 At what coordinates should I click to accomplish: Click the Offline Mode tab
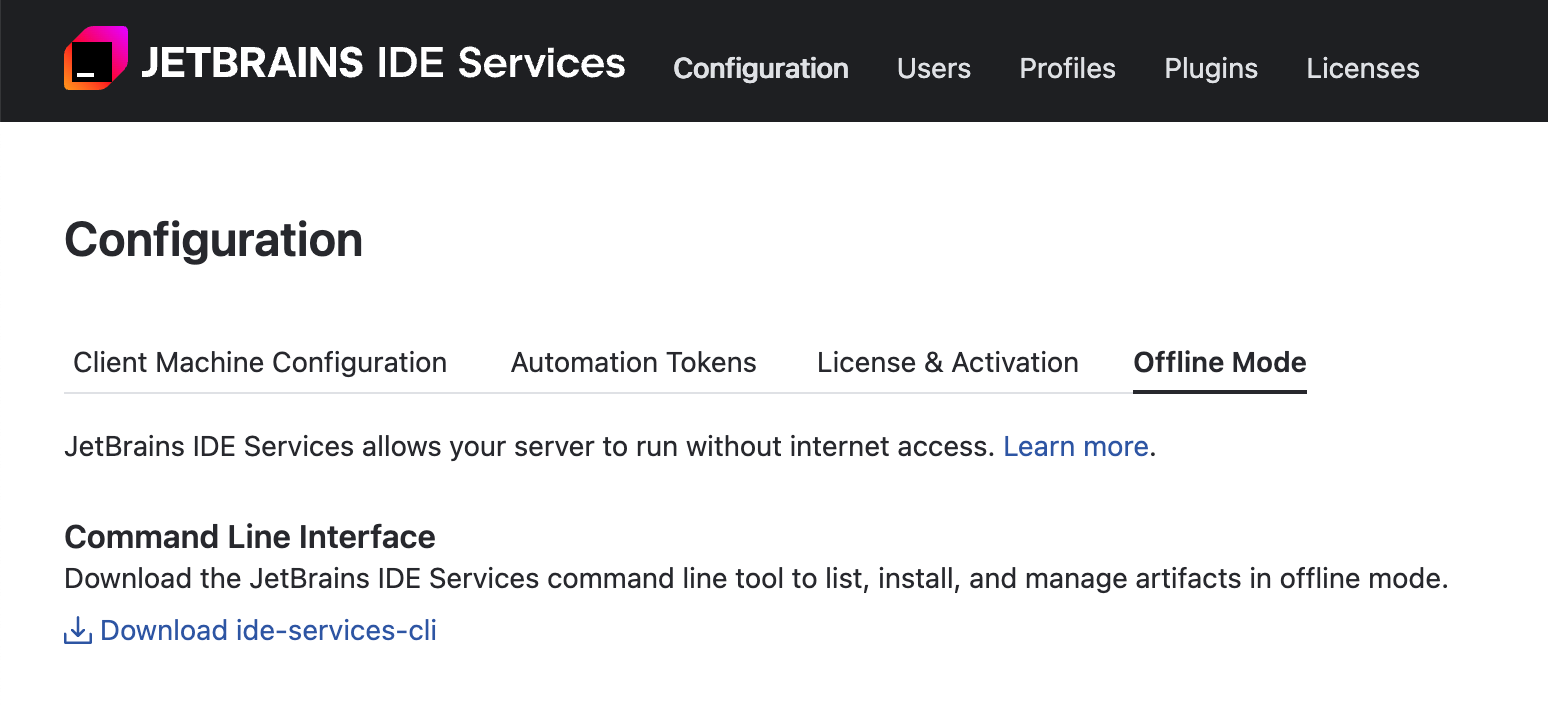tap(1219, 362)
